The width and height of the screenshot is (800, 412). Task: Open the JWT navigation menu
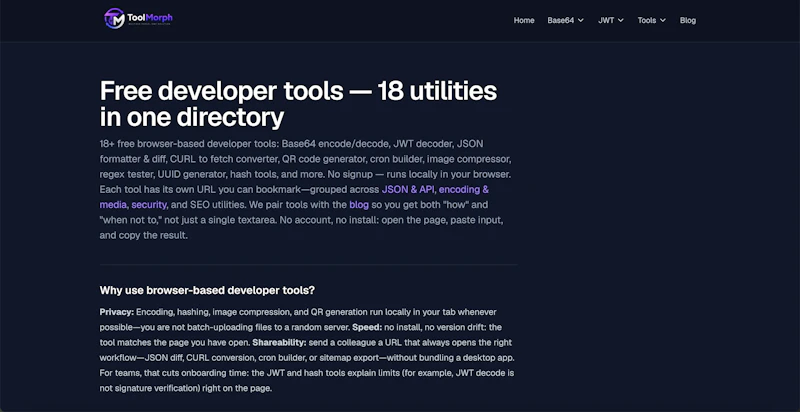pyautogui.click(x=611, y=20)
